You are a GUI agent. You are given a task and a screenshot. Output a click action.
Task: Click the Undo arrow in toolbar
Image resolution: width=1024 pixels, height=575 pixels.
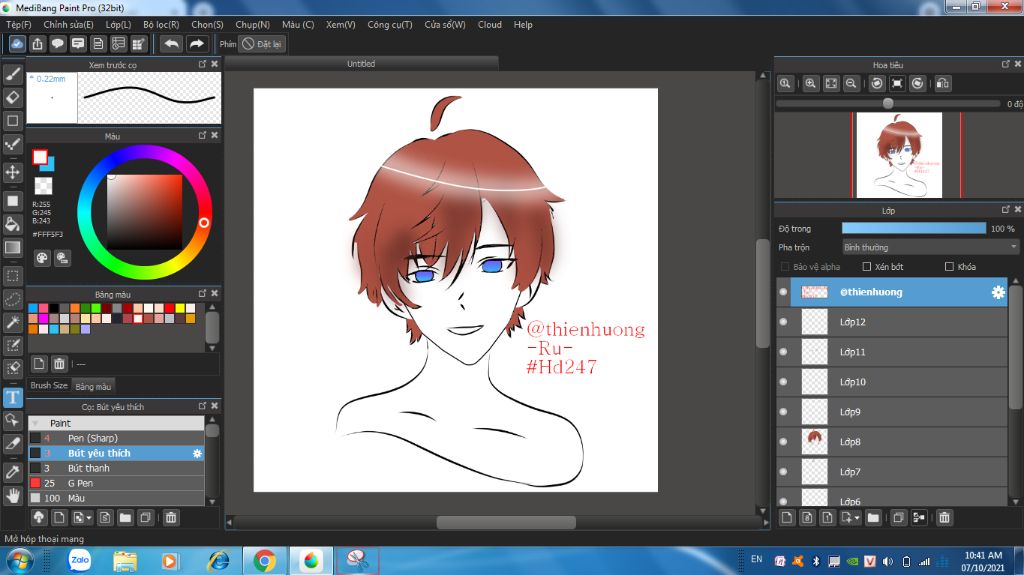(172, 44)
